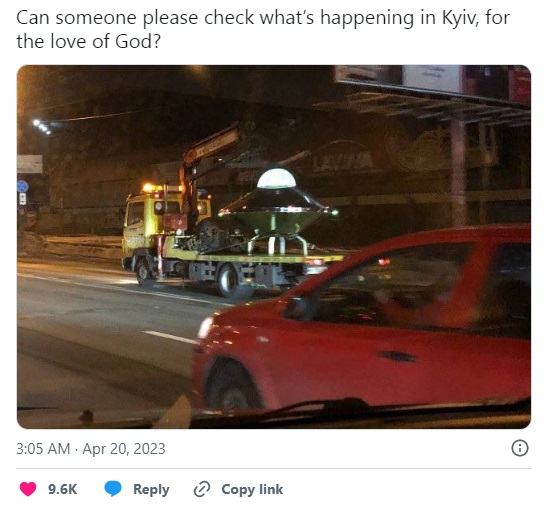Click the glowing white UFO dome

point(276,179)
